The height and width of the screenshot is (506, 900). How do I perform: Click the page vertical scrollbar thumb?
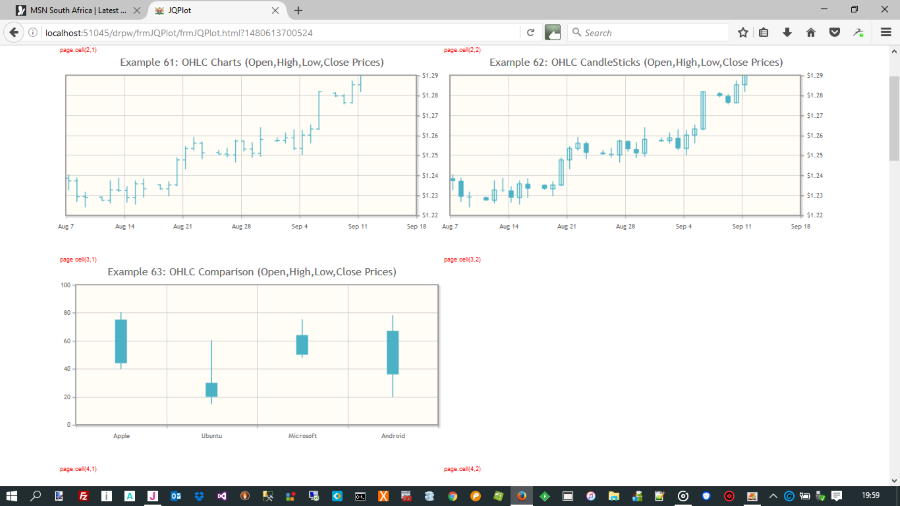[894, 118]
